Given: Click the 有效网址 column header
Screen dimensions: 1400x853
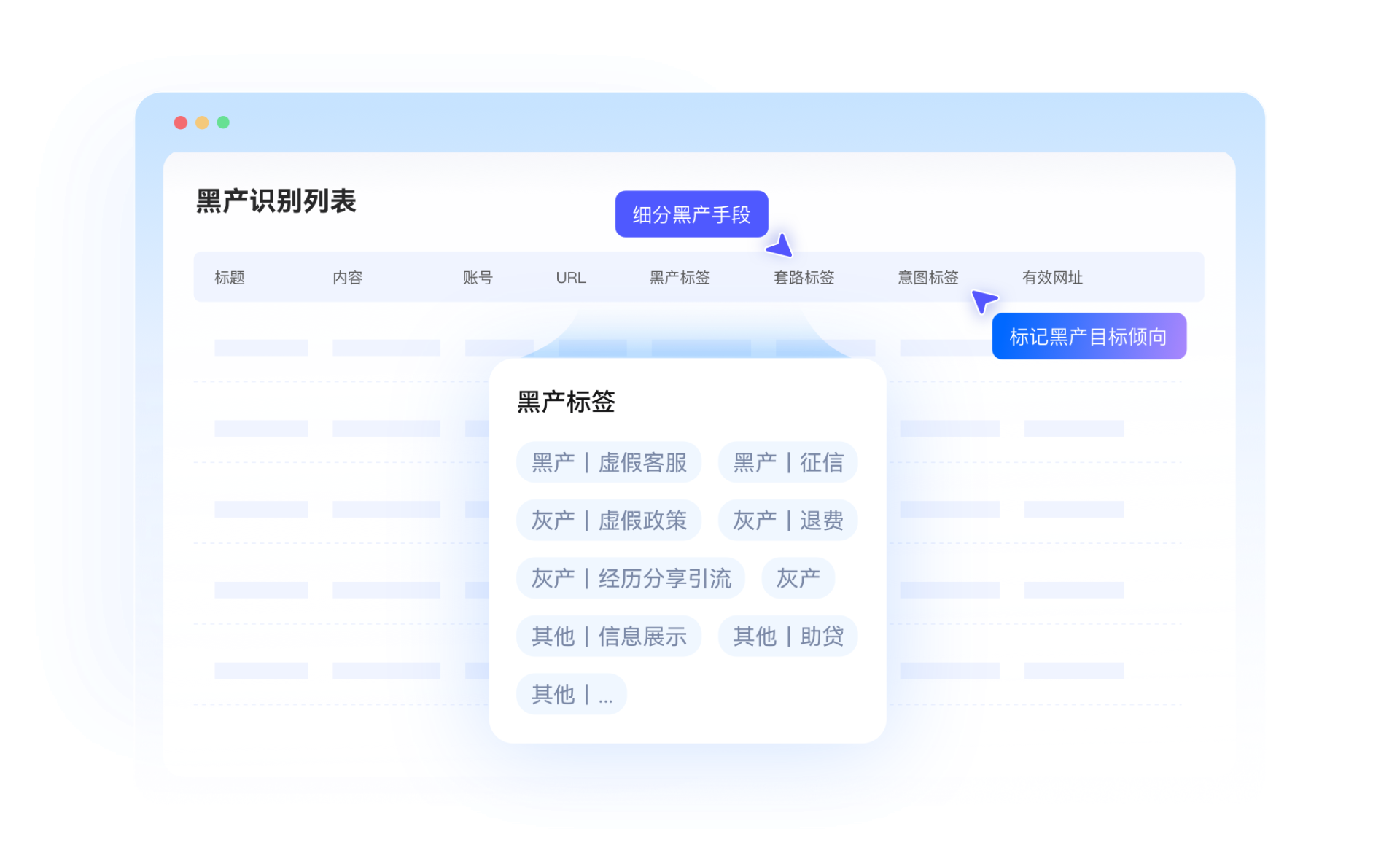Looking at the screenshot, I should pos(1053,277).
